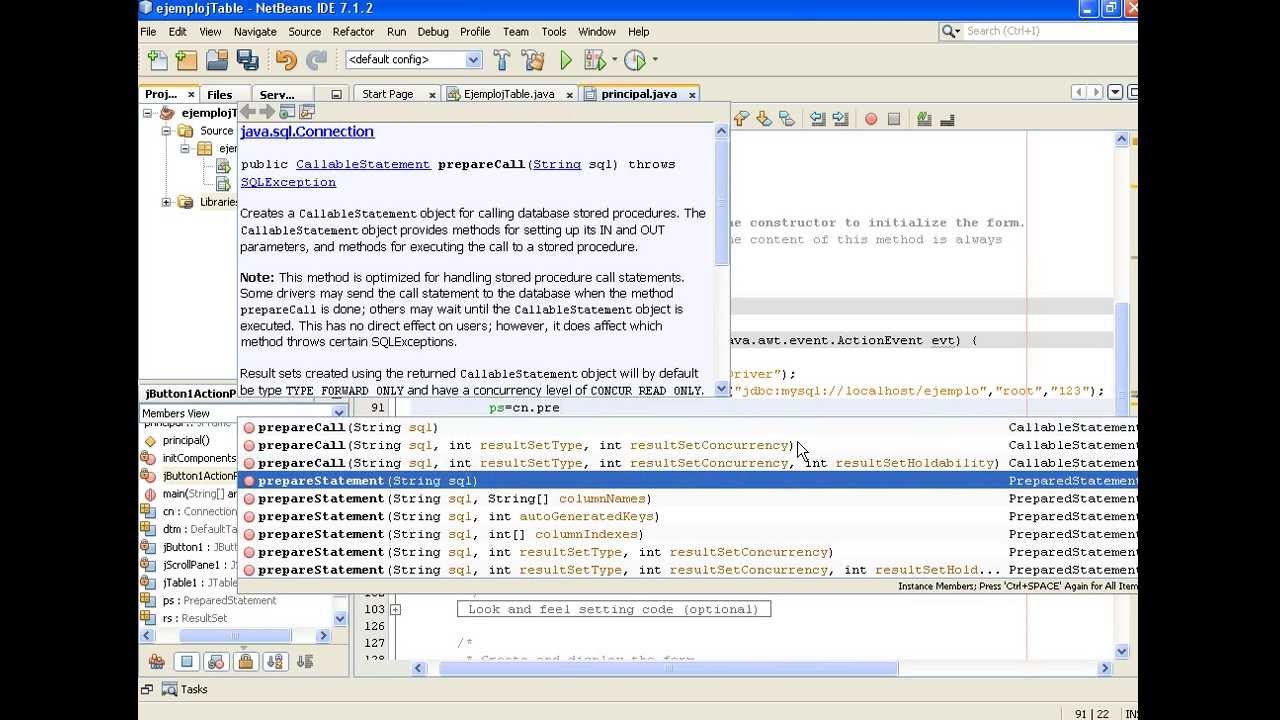Click Next Bookmark editor icon

(764, 119)
